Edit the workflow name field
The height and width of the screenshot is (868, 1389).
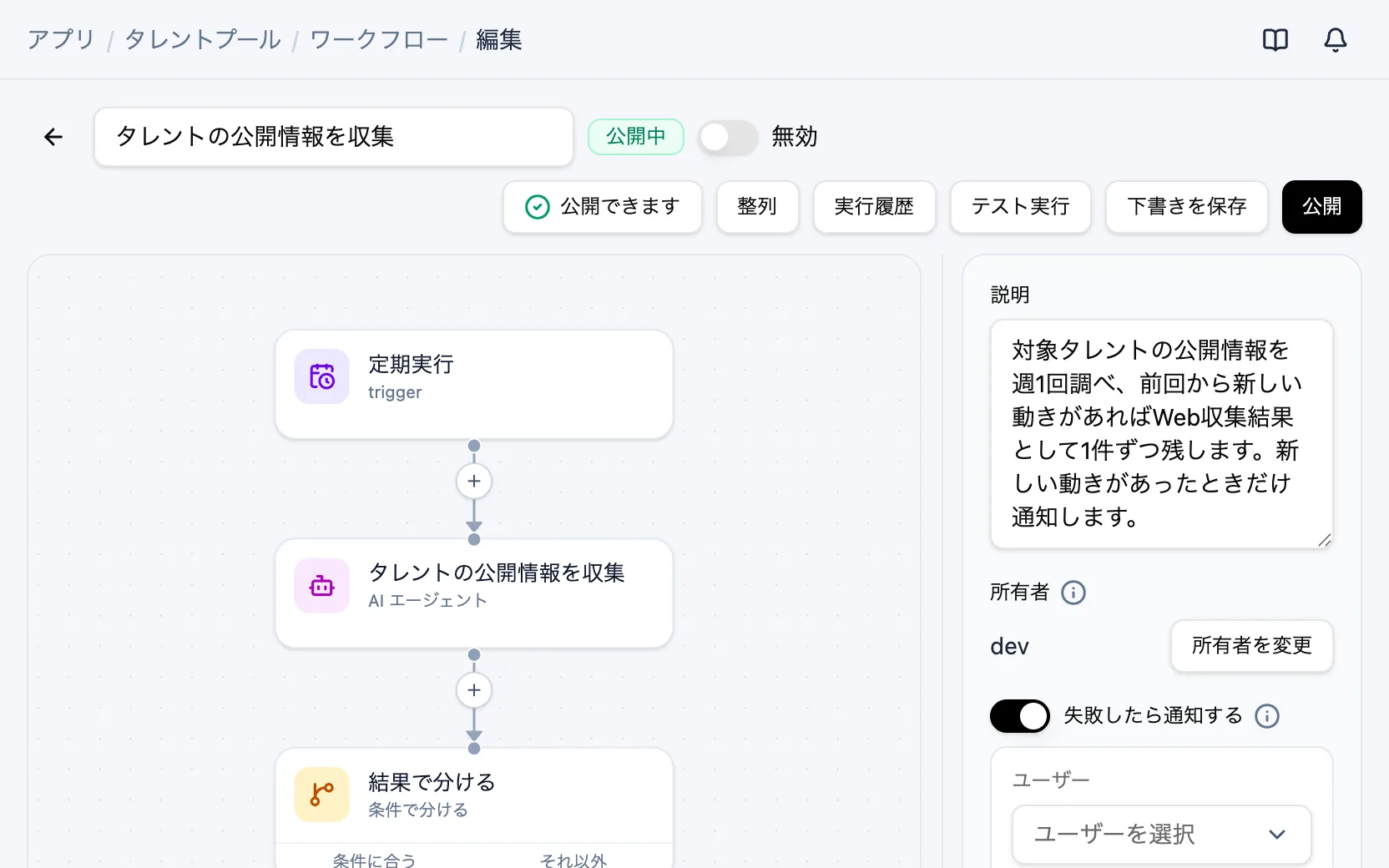(334, 137)
